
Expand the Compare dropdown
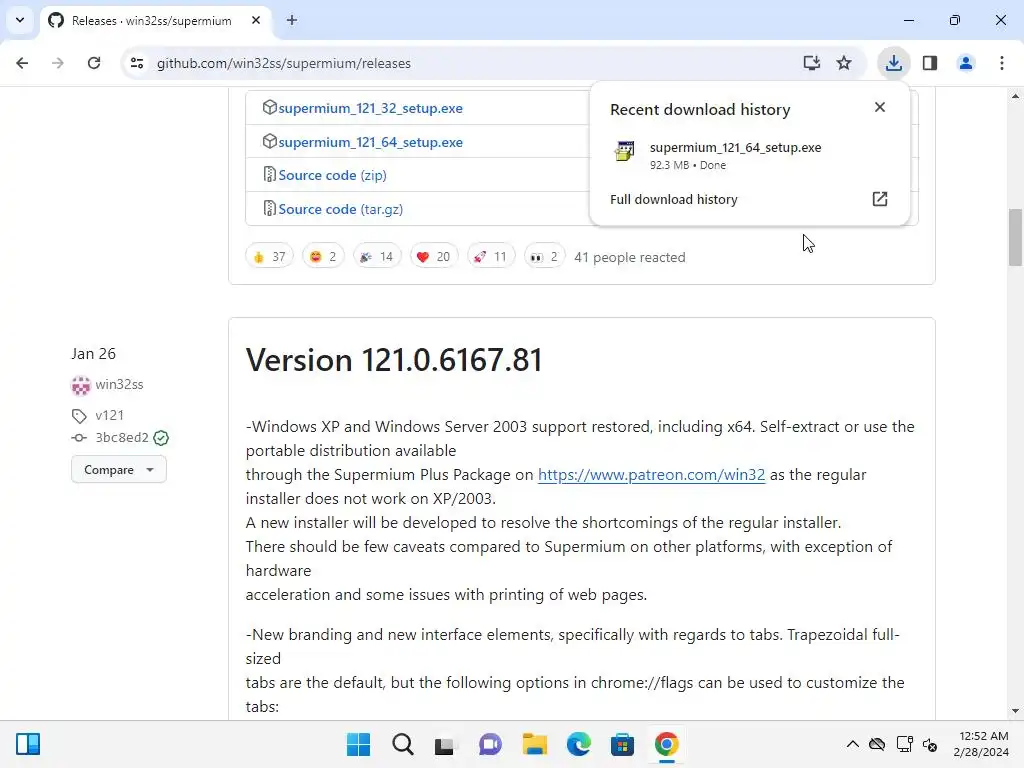click(118, 470)
